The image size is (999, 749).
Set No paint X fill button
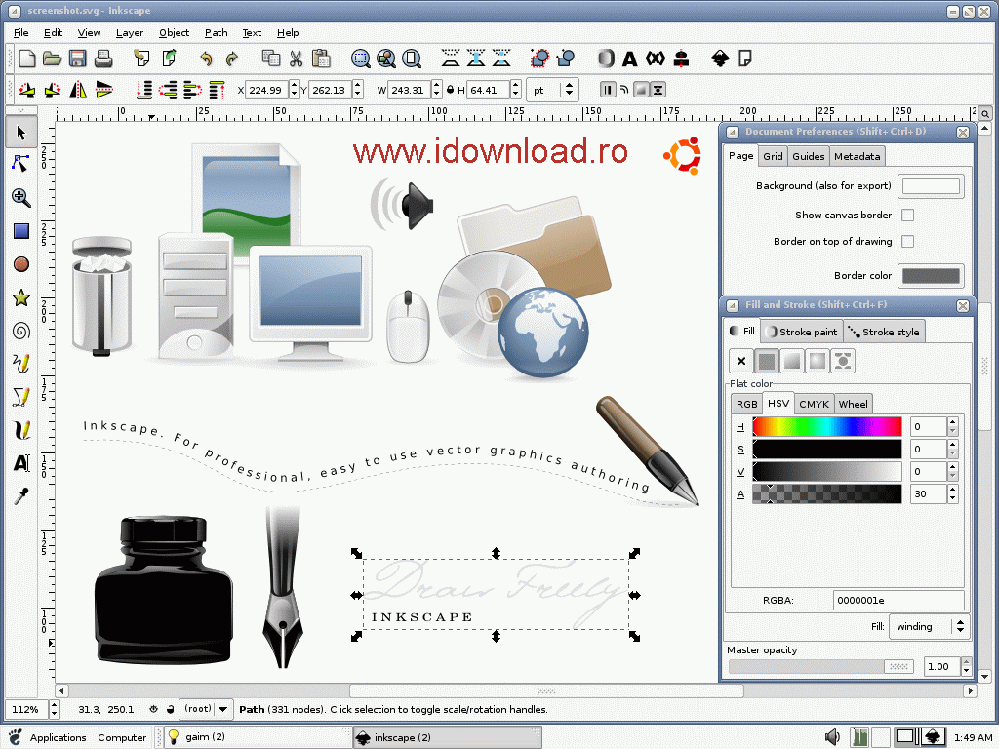click(741, 361)
